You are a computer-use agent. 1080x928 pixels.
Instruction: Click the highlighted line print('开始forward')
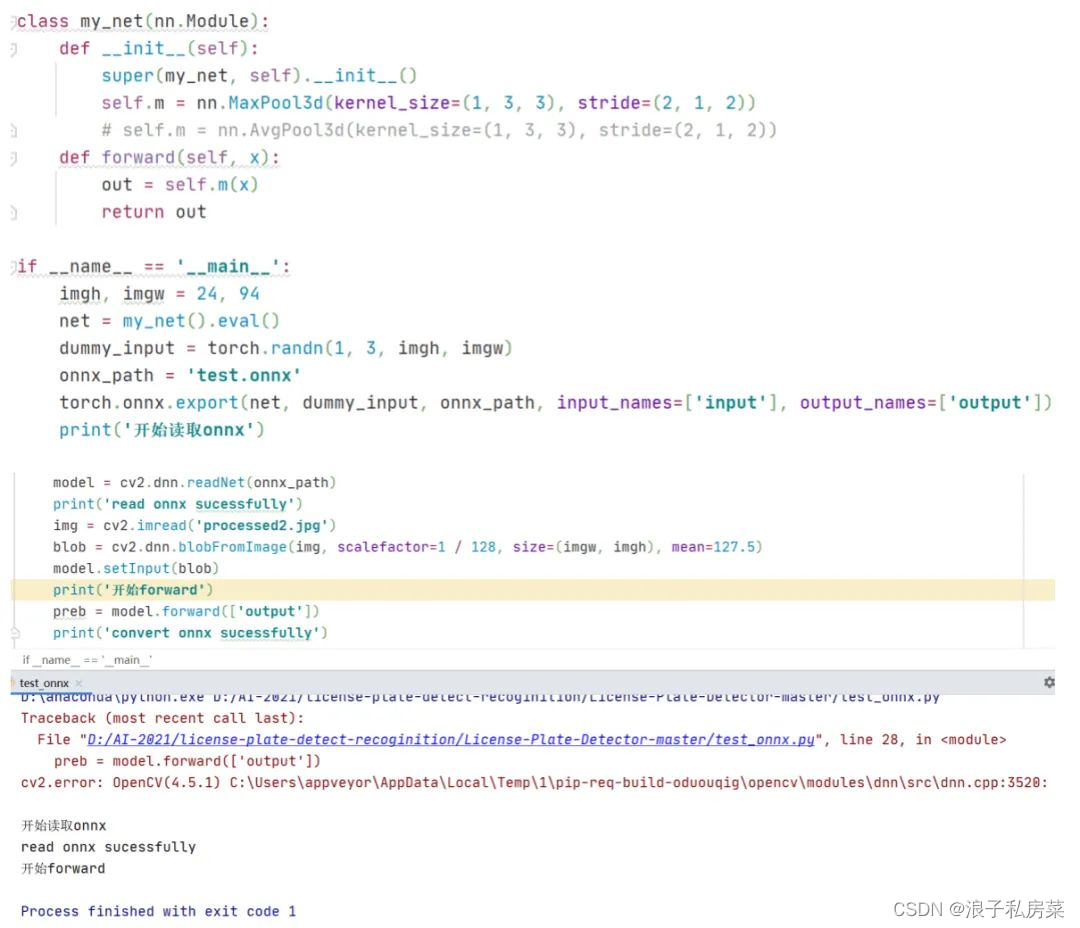click(x=133, y=590)
